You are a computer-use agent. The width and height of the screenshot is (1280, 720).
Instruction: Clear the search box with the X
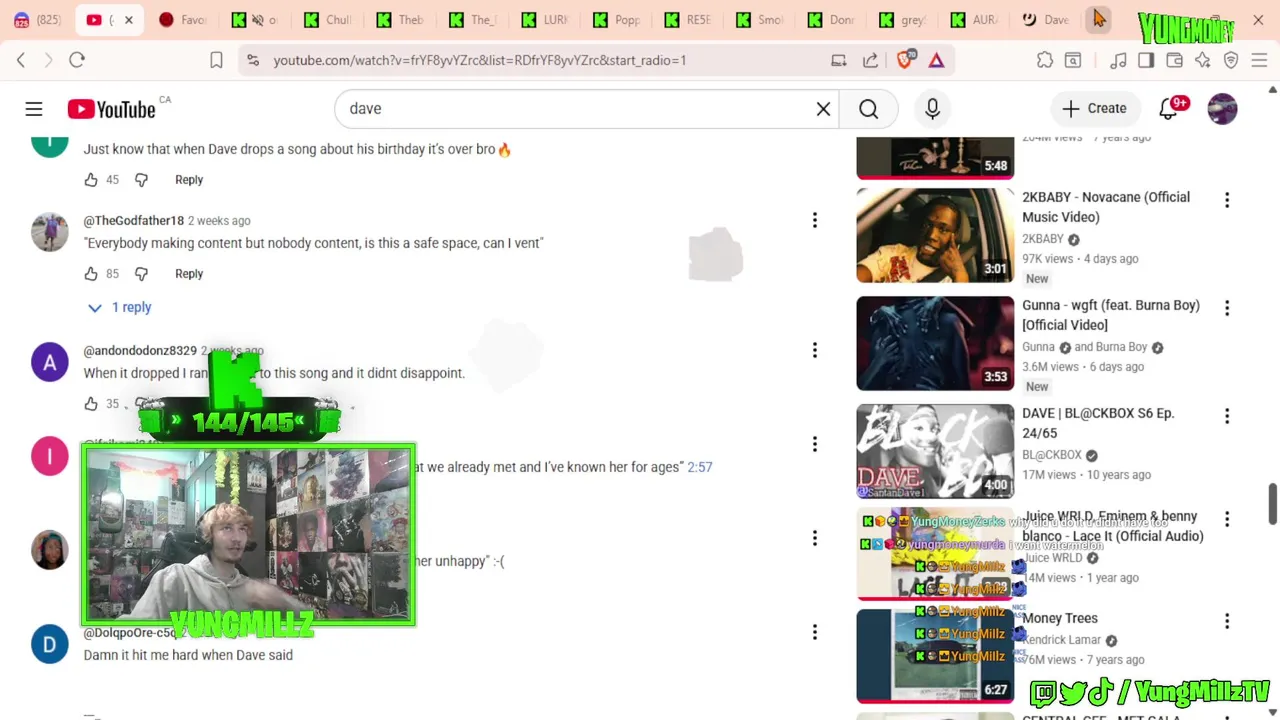[x=823, y=109]
